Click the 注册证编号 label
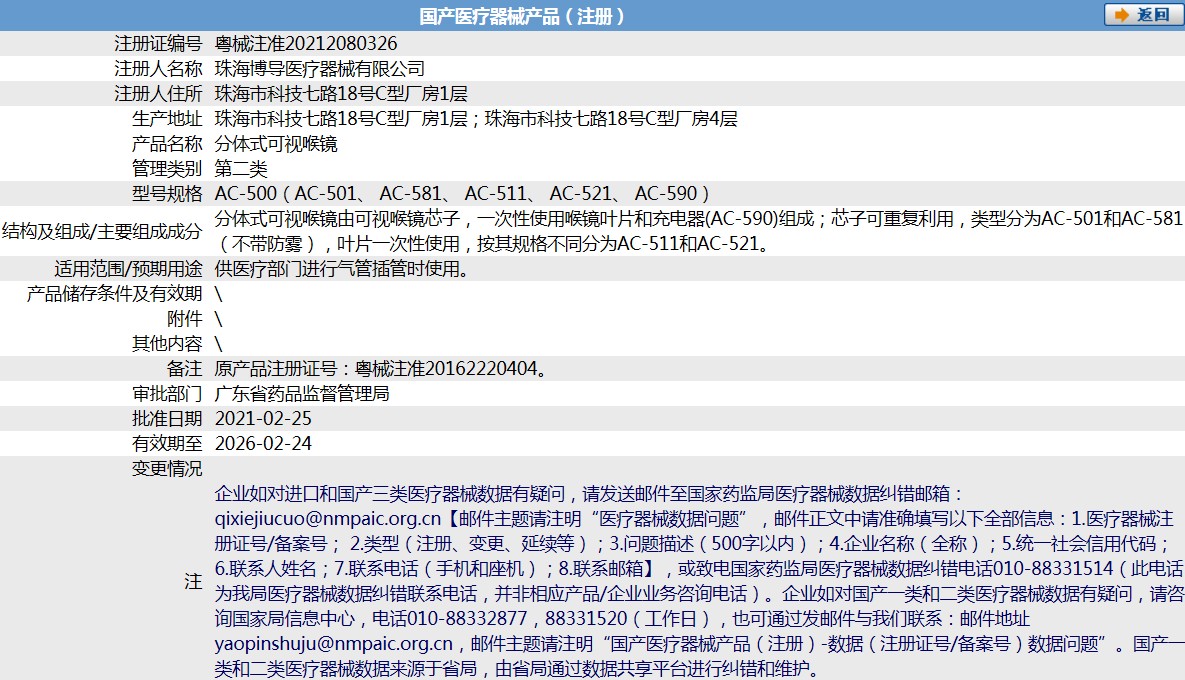Image resolution: width=1185 pixels, height=680 pixels. (x=158, y=44)
